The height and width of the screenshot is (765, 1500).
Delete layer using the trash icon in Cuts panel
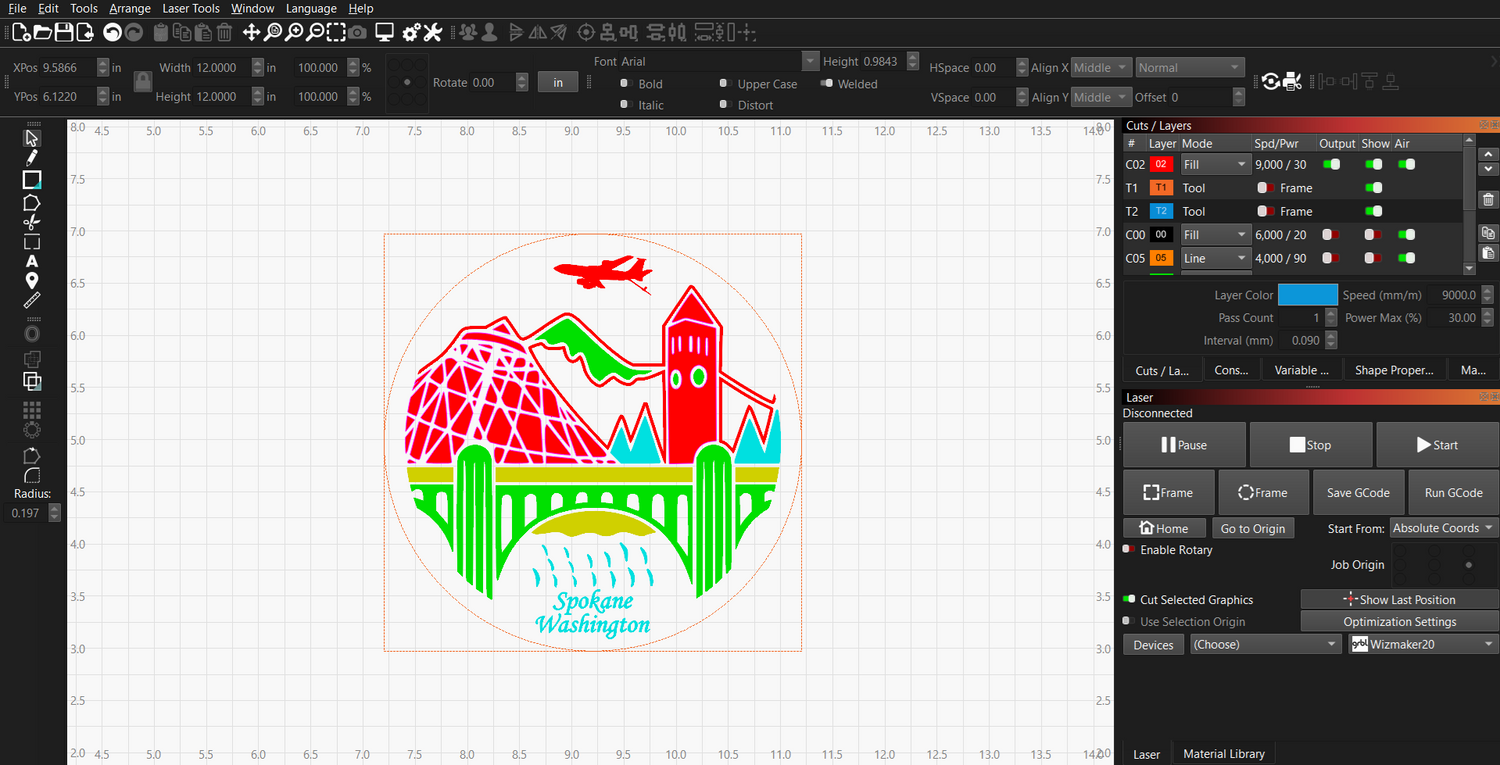[x=1488, y=199]
